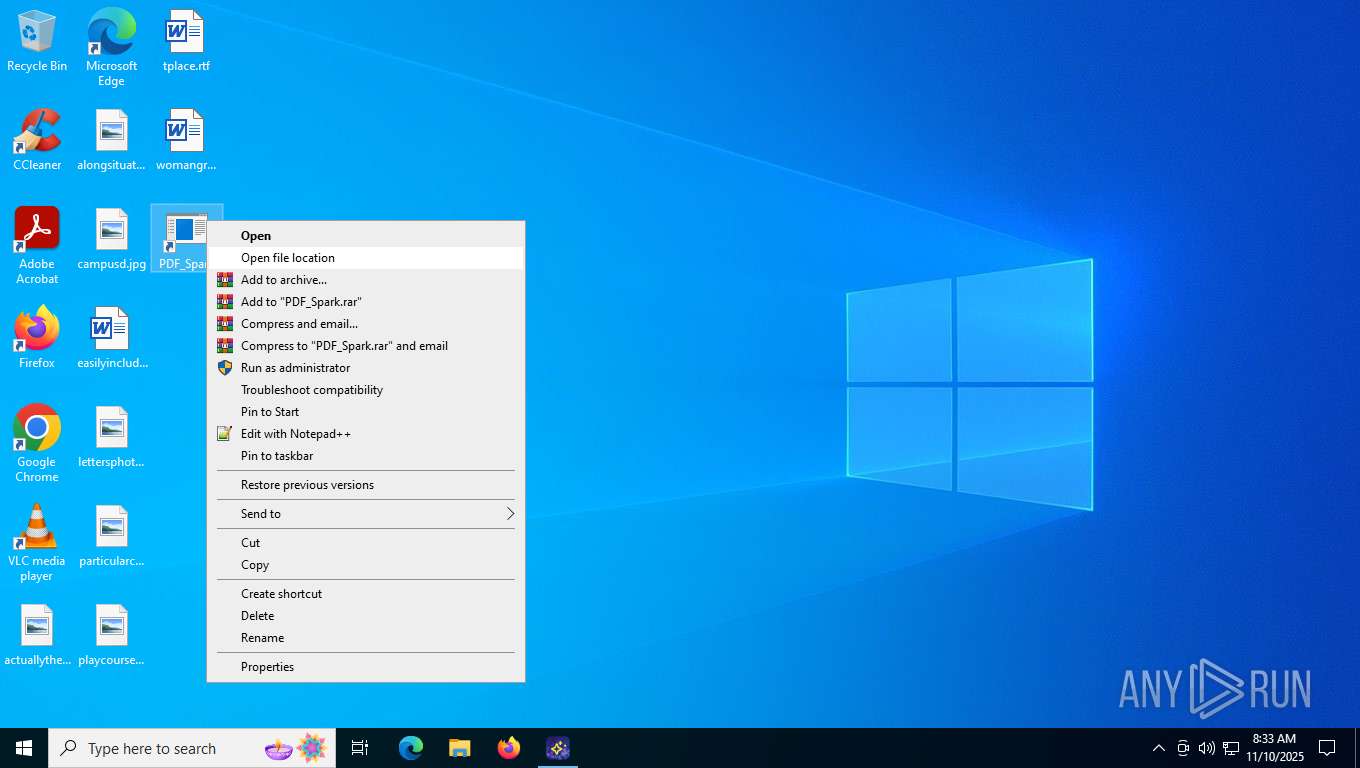Select the VLC media player shortcut
1360x768 pixels.
coord(37,543)
